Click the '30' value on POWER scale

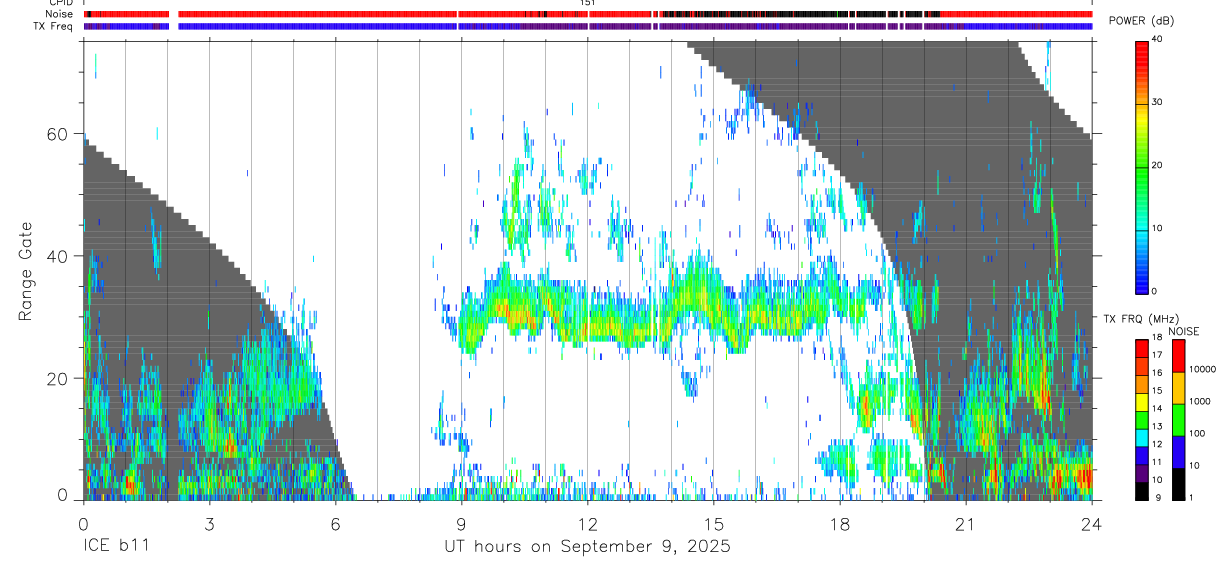pos(1159,103)
